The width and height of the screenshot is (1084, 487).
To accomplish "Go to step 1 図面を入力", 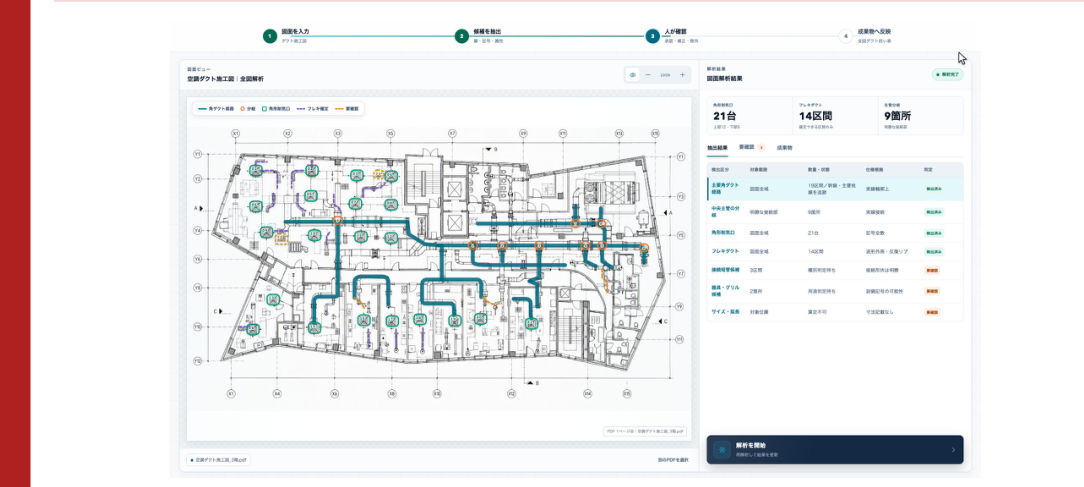I will coord(286,36).
